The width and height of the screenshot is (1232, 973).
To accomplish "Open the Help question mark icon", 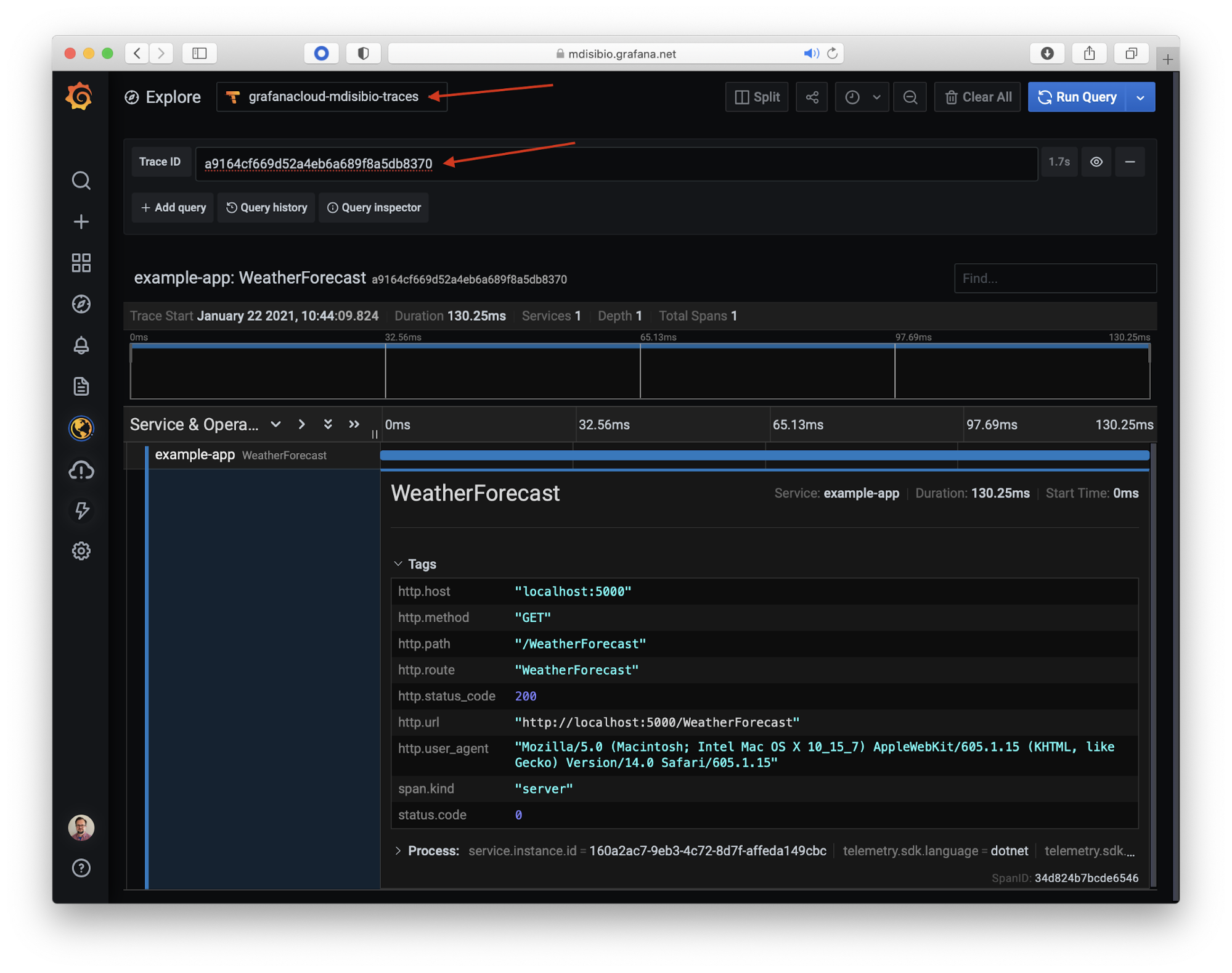I will point(81,868).
